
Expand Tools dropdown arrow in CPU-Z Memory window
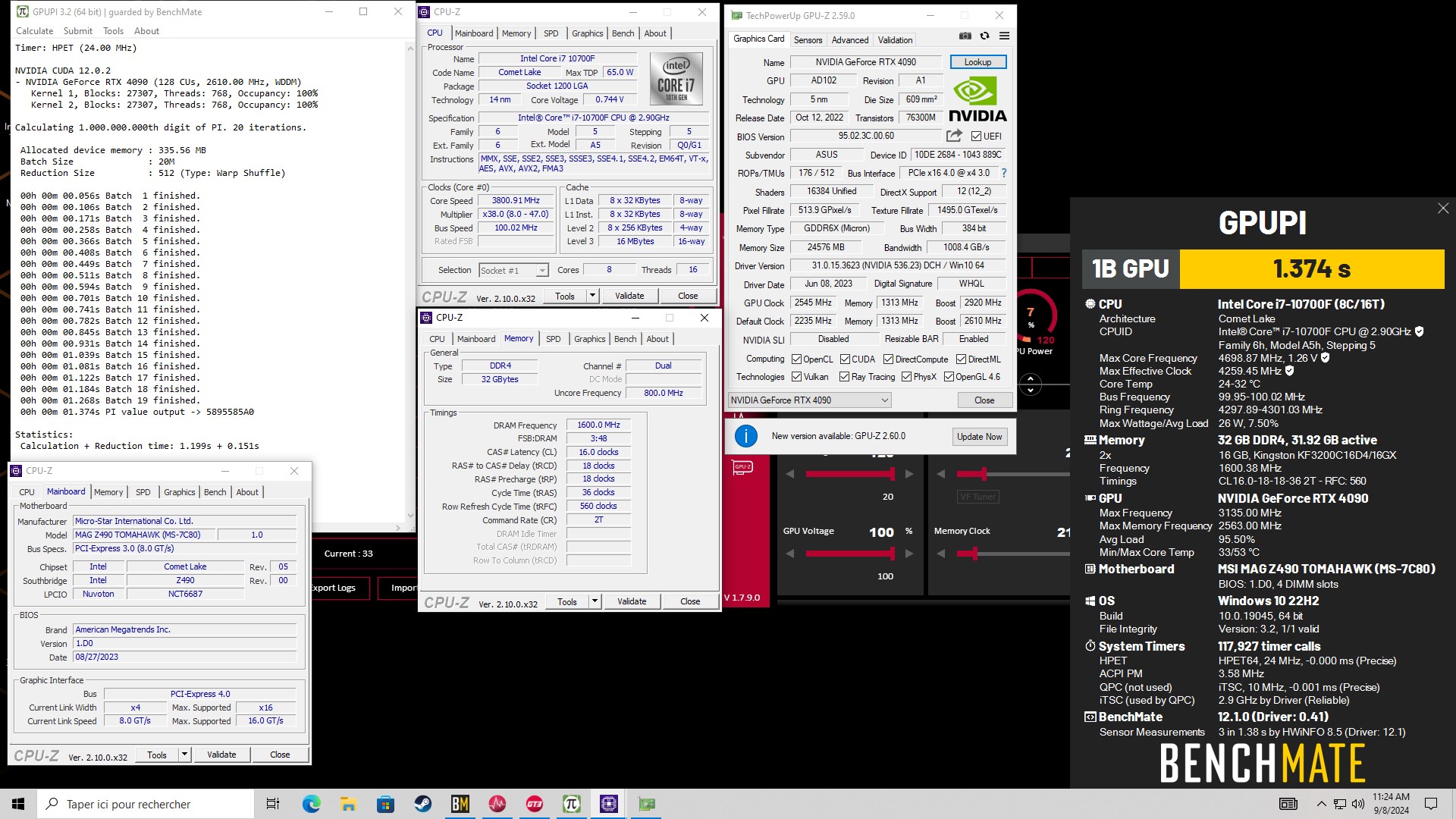pos(595,601)
